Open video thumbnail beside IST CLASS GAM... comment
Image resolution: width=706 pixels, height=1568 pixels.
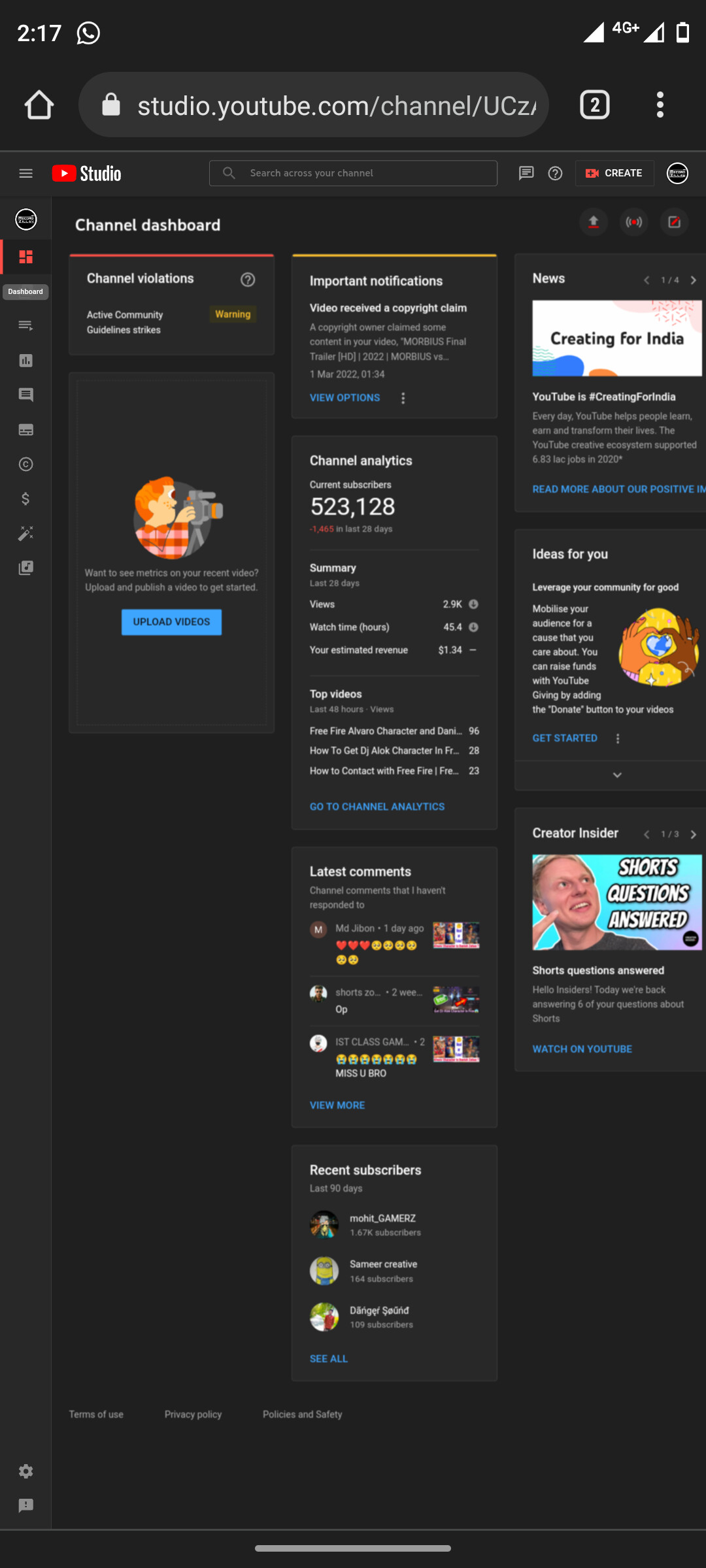(x=456, y=1049)
